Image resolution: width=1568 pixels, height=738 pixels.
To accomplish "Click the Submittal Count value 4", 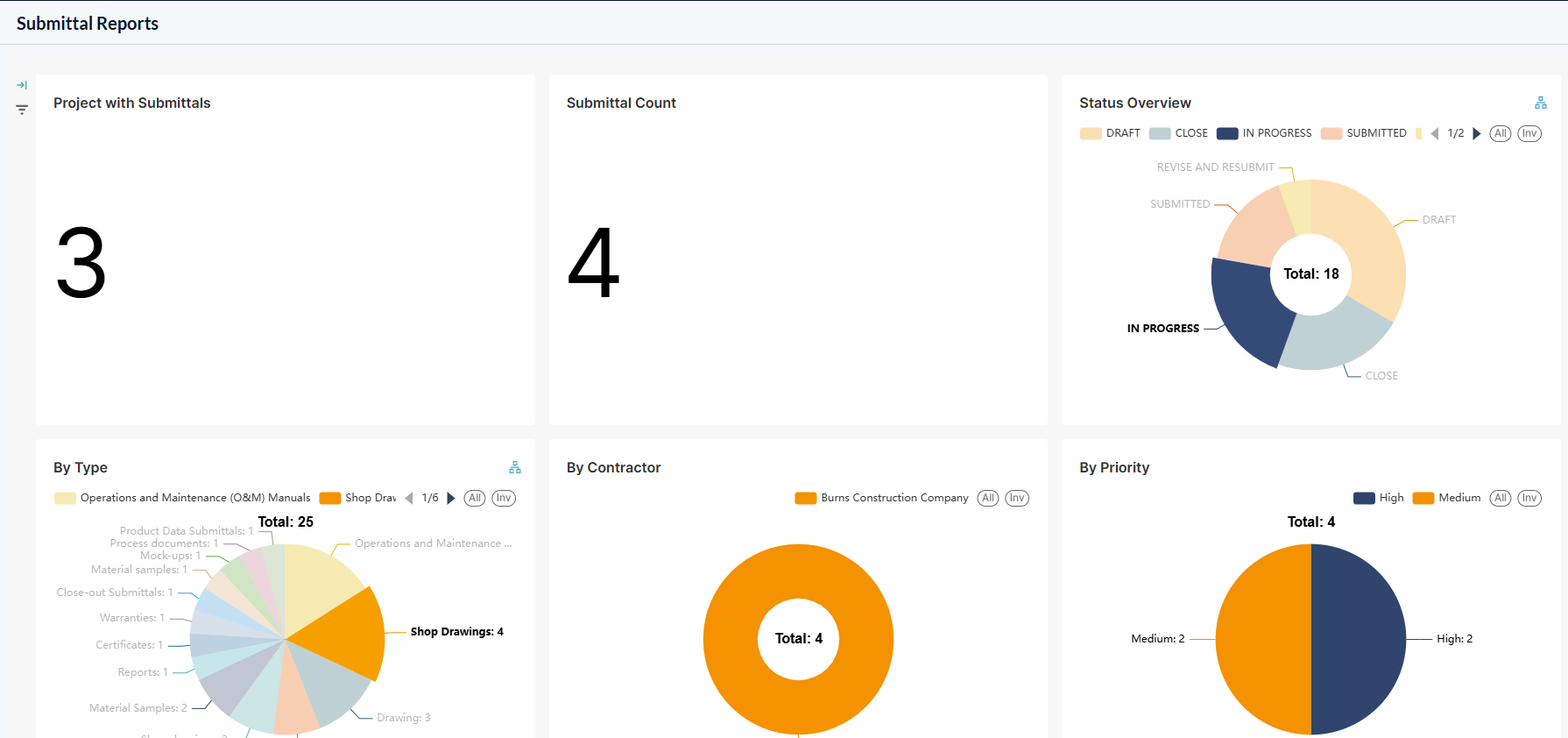I will [594, 263].
